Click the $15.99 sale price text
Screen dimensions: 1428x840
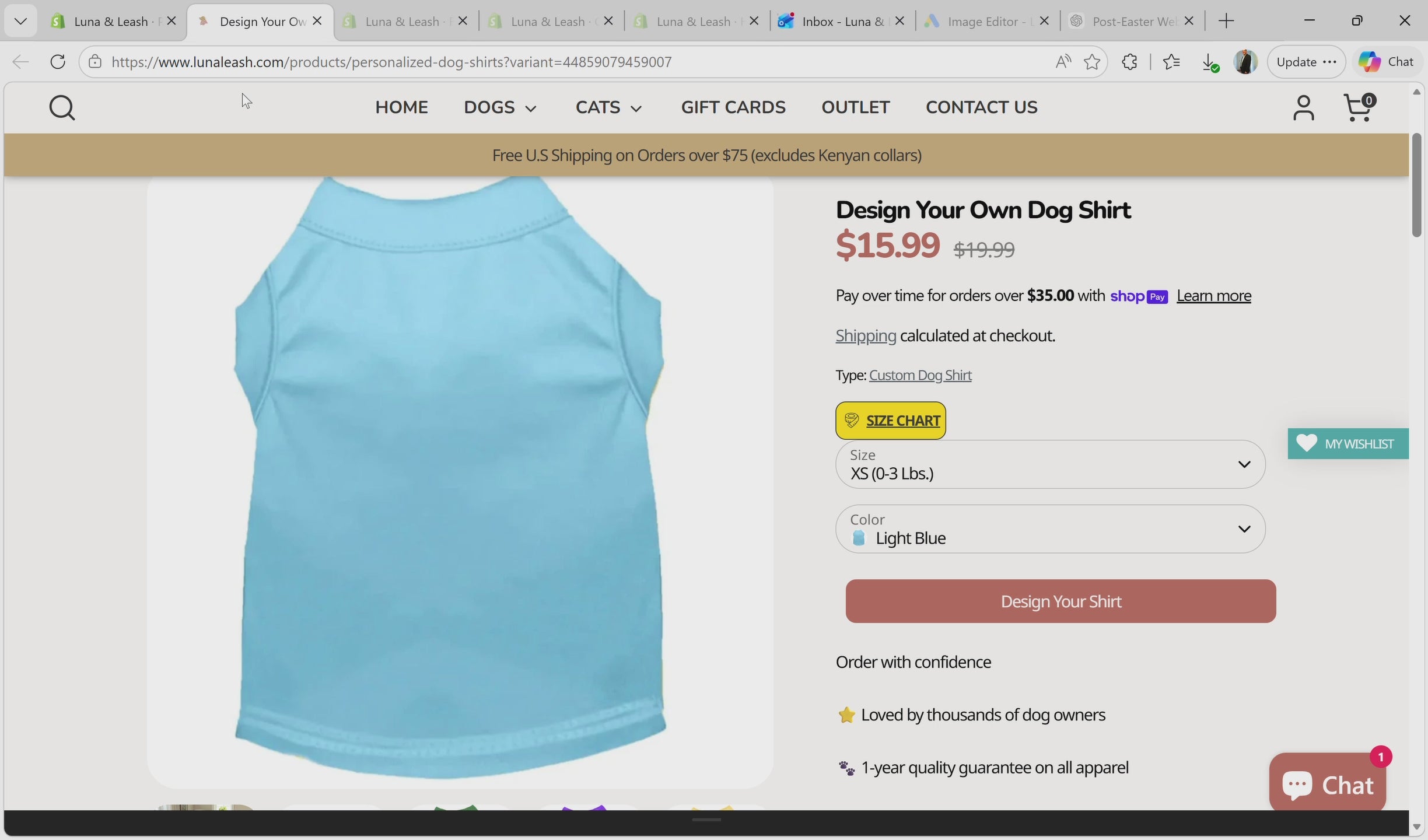[887, 245]
